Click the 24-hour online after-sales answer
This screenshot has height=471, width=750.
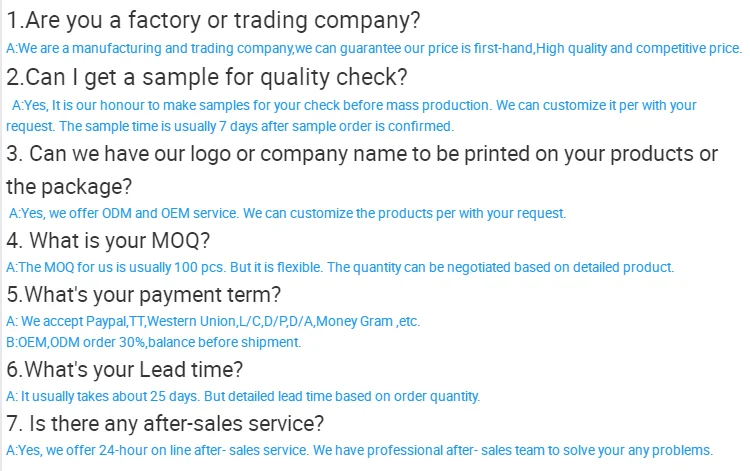tap(359, 450)
